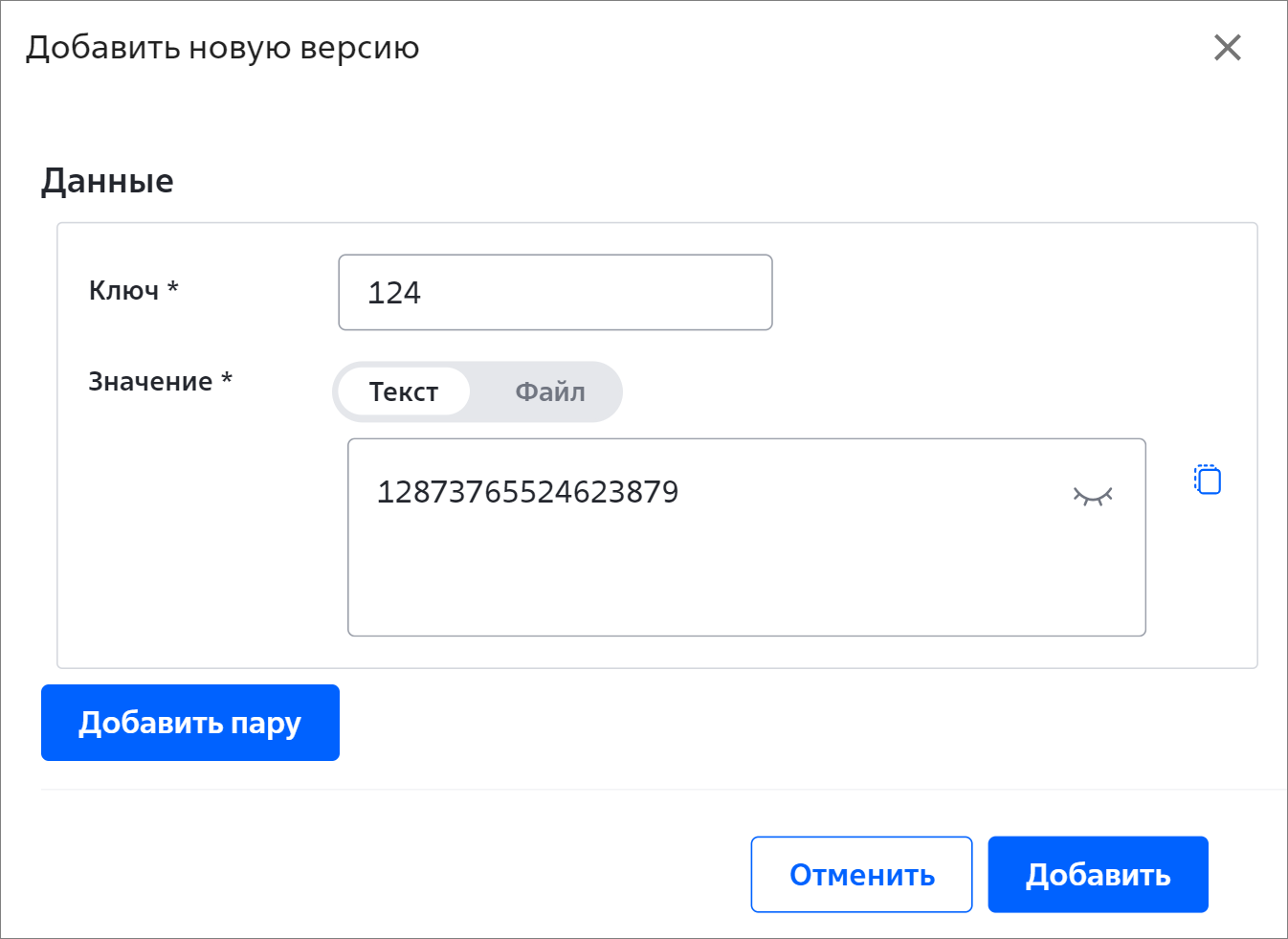Place cursor after 124 in key field
This screenshot has height=939, width=1288.
tap(422, 293)
